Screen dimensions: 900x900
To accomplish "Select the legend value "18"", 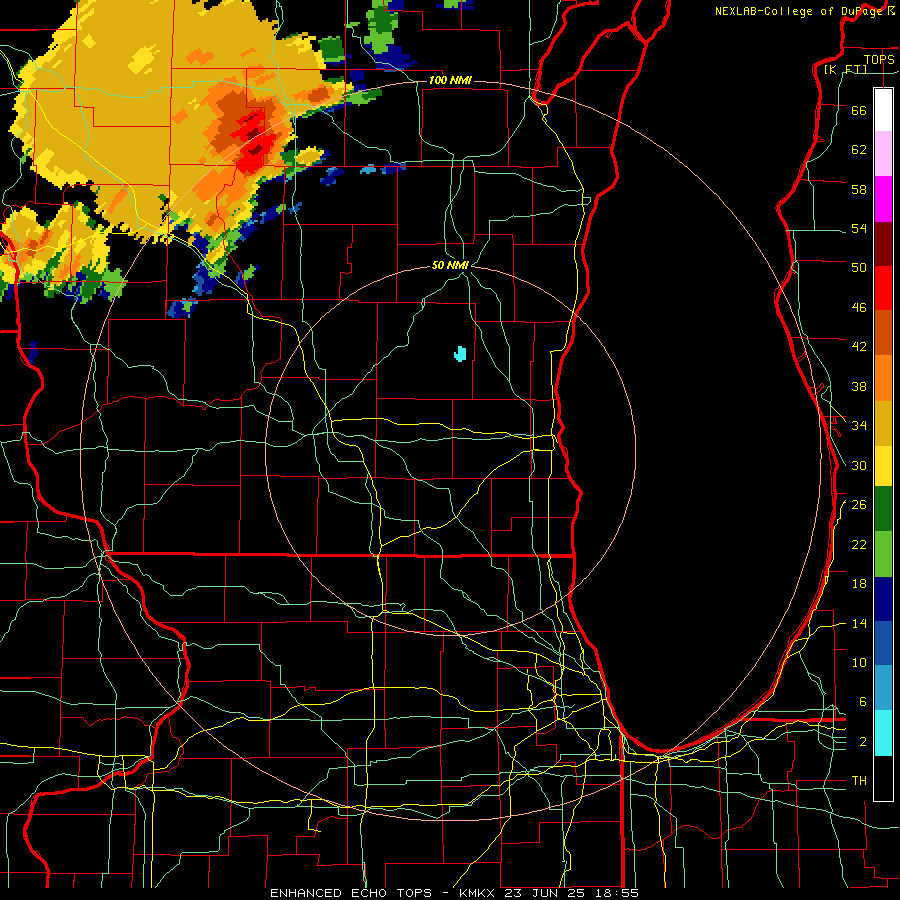I will (859, 584).
